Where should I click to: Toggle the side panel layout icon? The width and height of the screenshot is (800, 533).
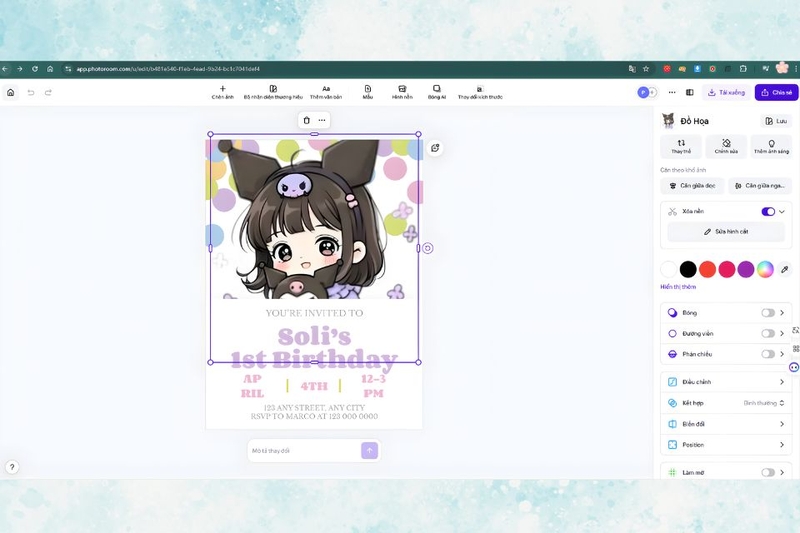tap(690, 92)
